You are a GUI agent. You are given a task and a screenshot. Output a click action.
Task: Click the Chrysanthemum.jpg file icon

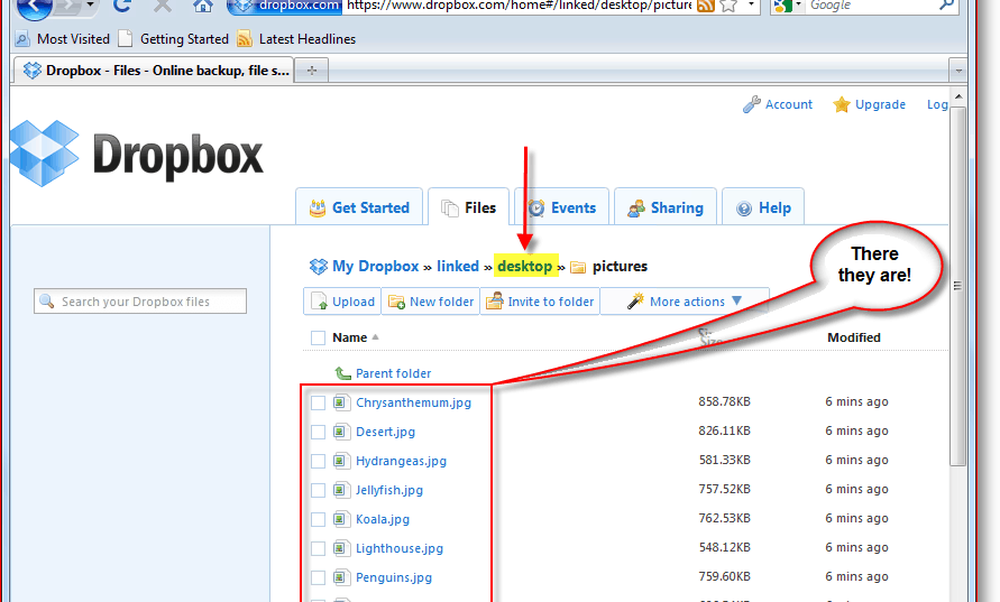tap(339, 403)
